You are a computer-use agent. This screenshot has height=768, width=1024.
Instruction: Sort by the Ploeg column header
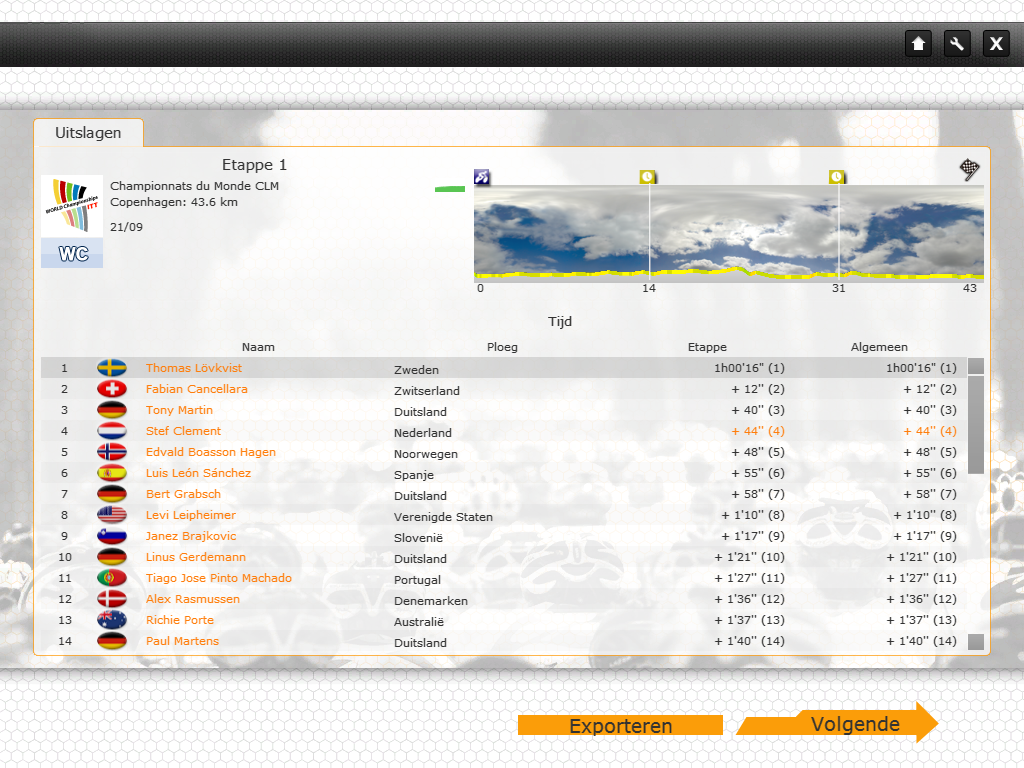coord(502,347)
